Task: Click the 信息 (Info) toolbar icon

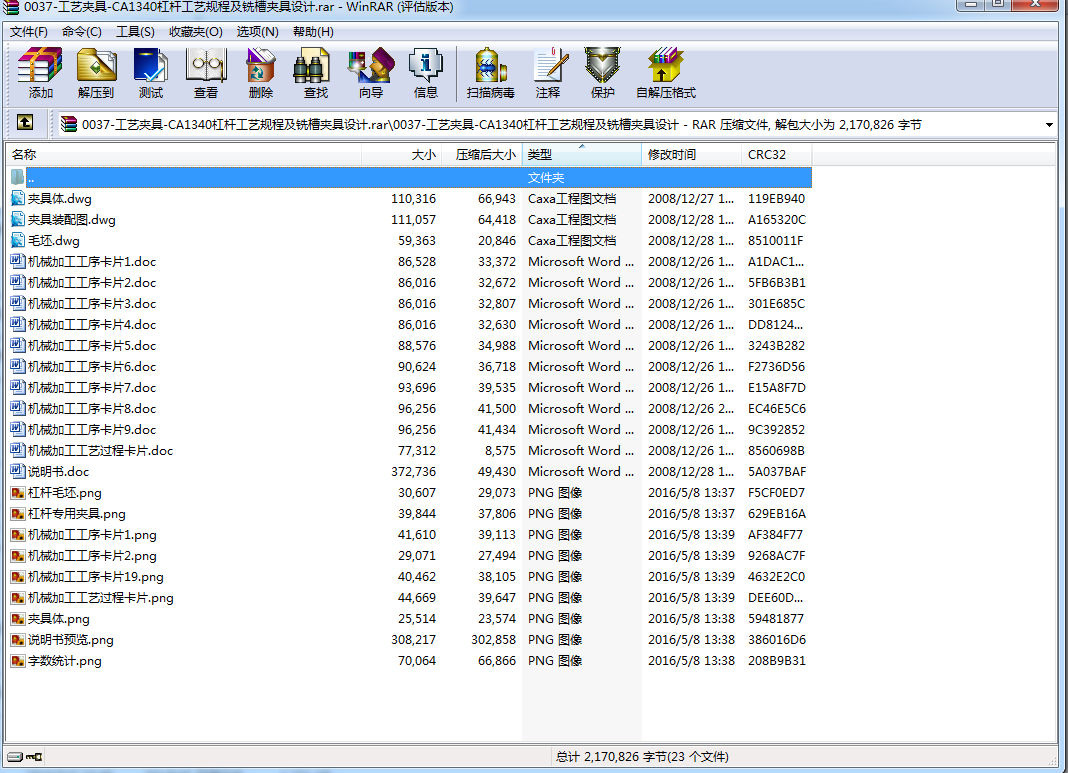Action: (426, 65)
